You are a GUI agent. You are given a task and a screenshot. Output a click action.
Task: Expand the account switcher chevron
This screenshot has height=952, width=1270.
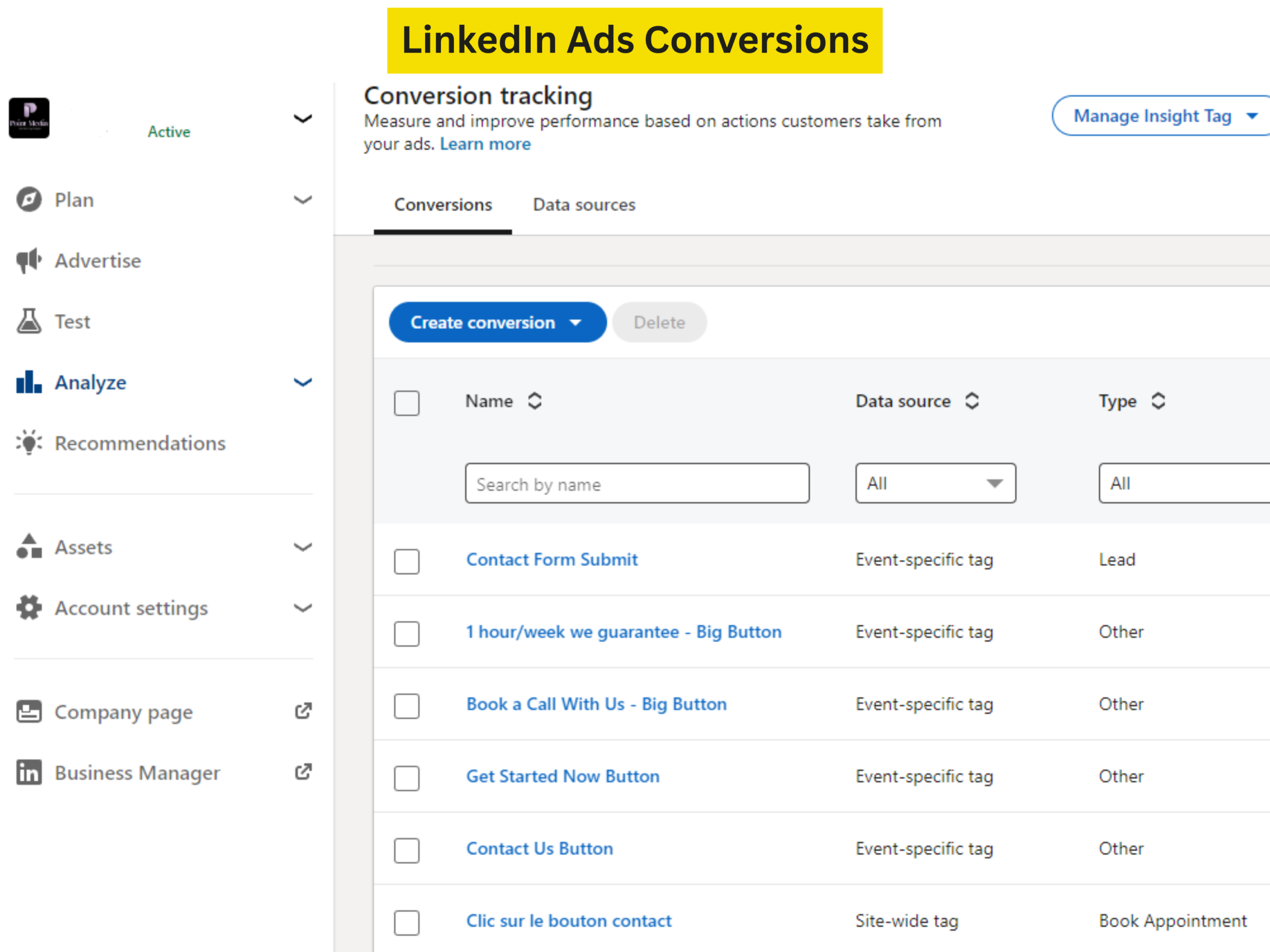point(303,119)
